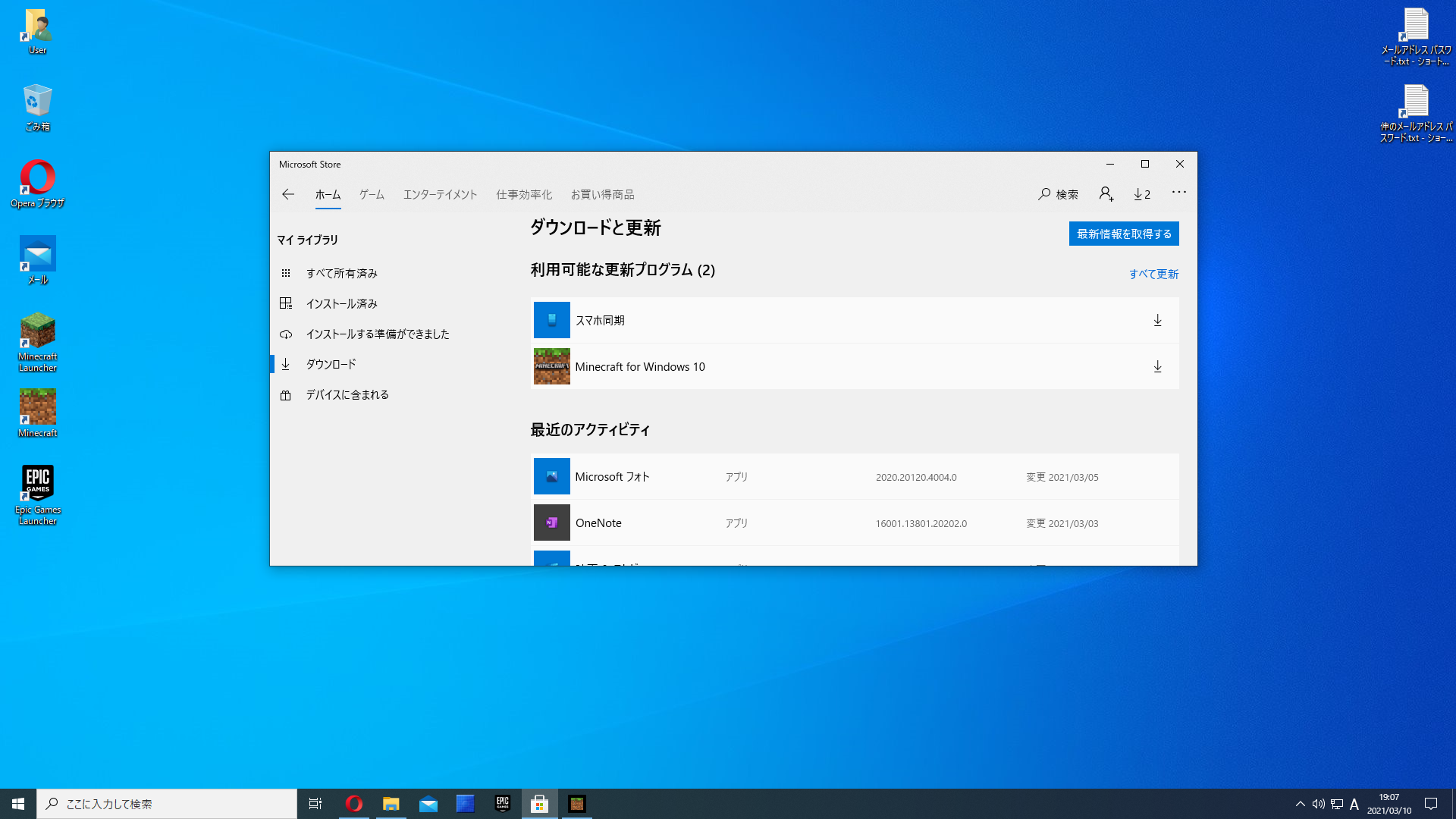This screenshot has height=819, width=1456.
Task: Go back with the Store back arrow
Action: pos(287,194)
